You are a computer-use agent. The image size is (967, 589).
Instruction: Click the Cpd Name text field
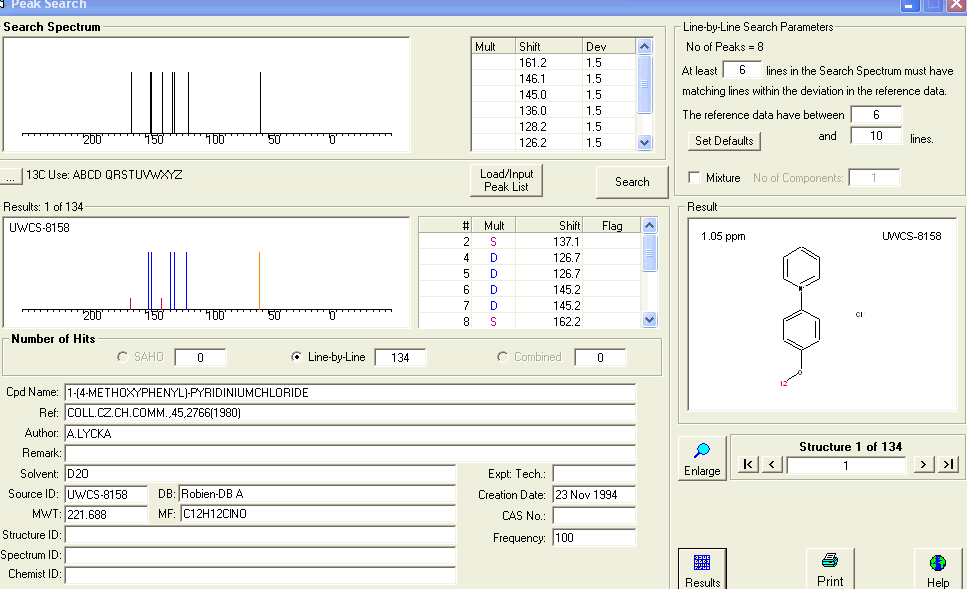[x=350, y=392]
